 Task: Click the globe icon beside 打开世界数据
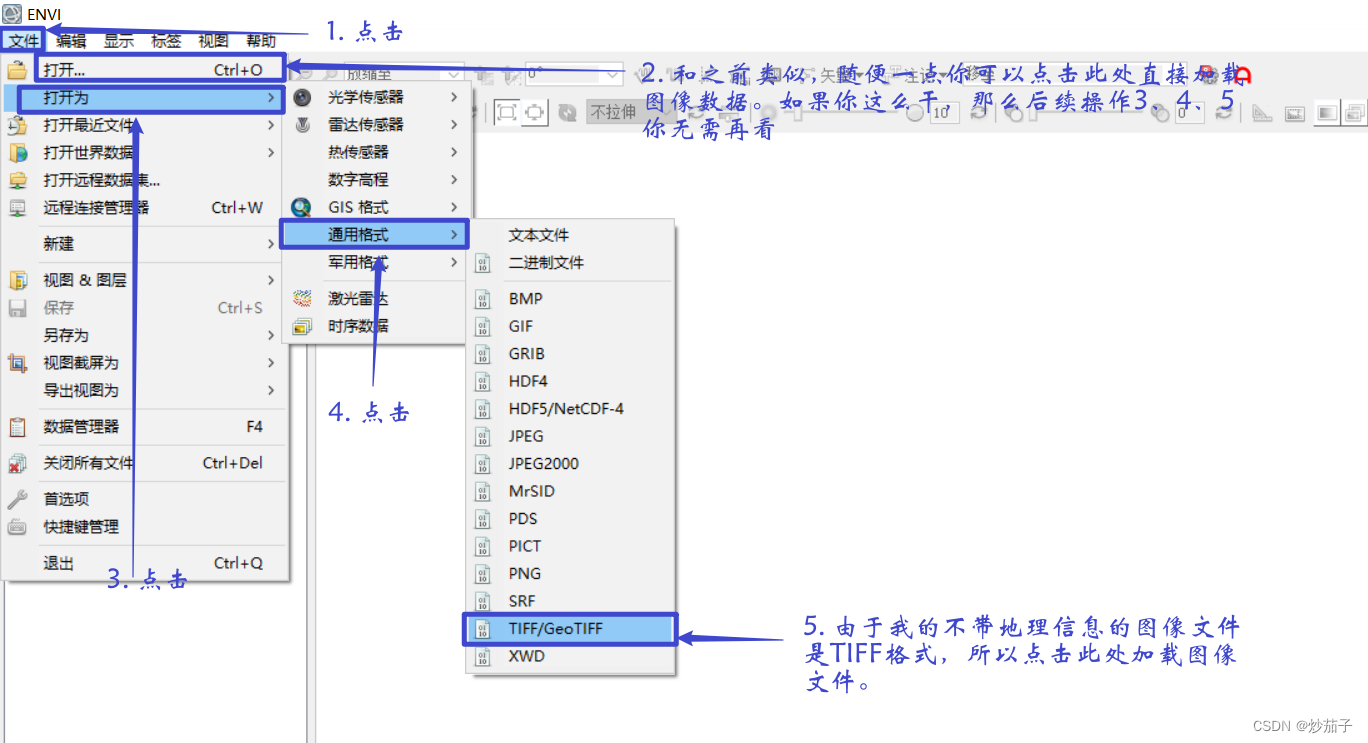pyautogui.click(x=17, y=153)
